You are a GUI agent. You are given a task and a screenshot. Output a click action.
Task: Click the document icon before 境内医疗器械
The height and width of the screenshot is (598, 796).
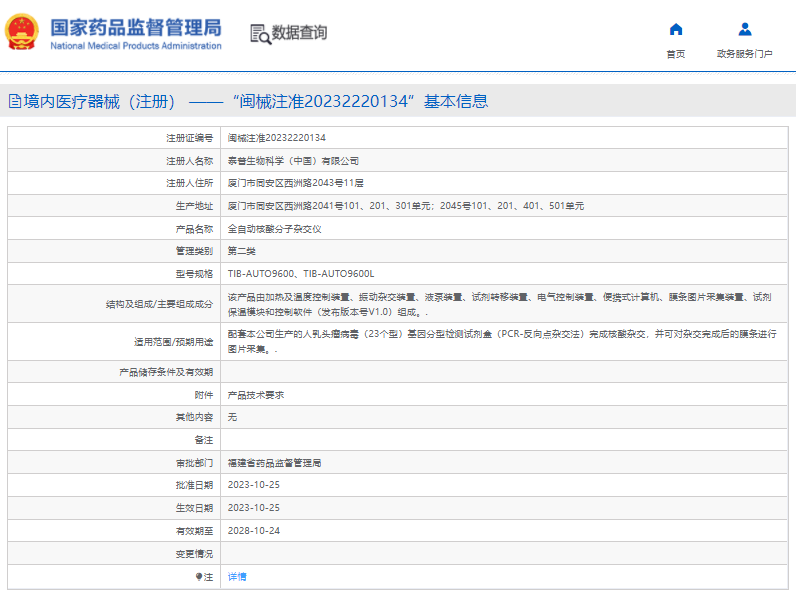[x=15, y=102]
